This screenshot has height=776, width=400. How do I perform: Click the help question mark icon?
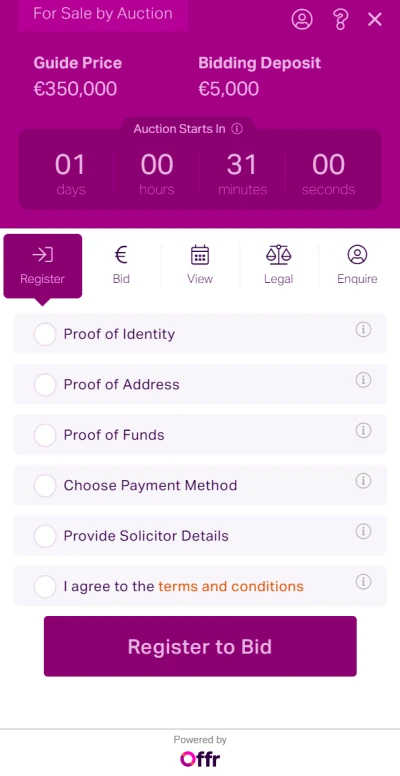click(340, 20)
